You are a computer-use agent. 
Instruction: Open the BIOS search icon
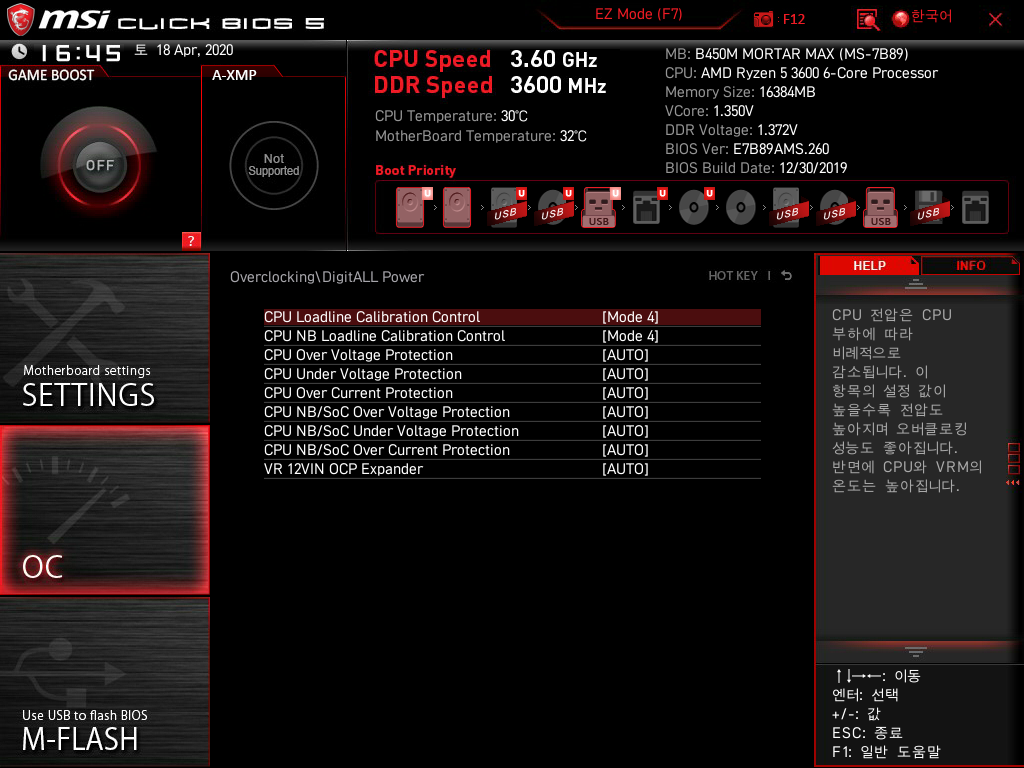pos(867,20)
